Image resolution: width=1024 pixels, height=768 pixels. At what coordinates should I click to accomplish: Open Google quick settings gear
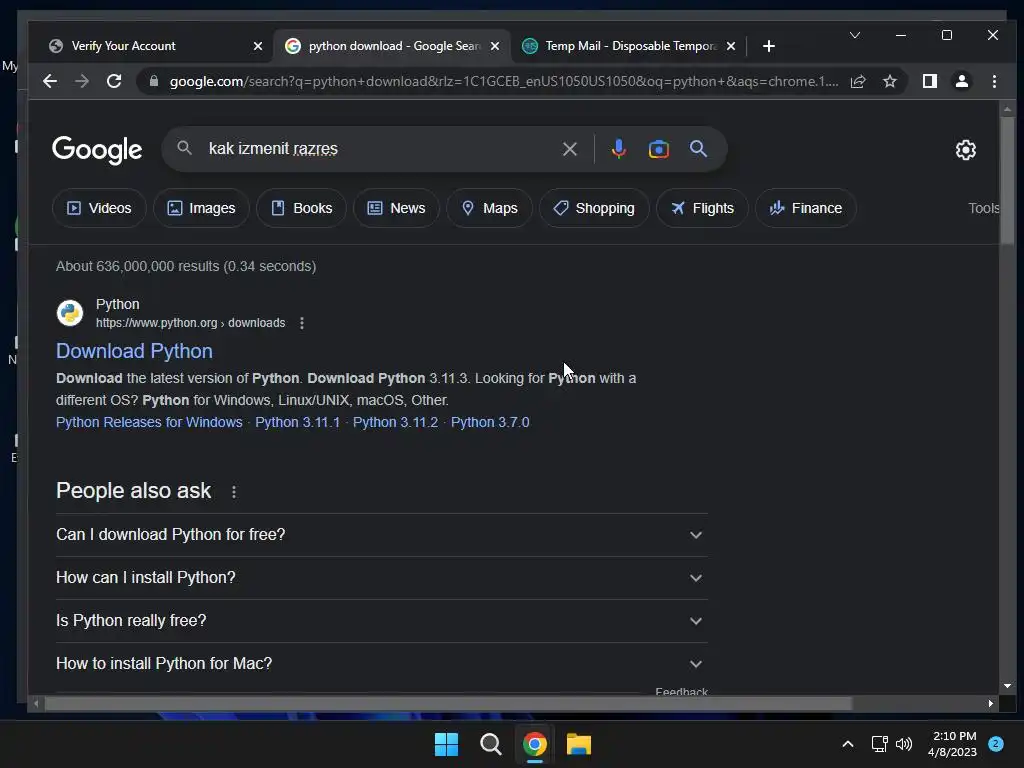click(966, 150)
